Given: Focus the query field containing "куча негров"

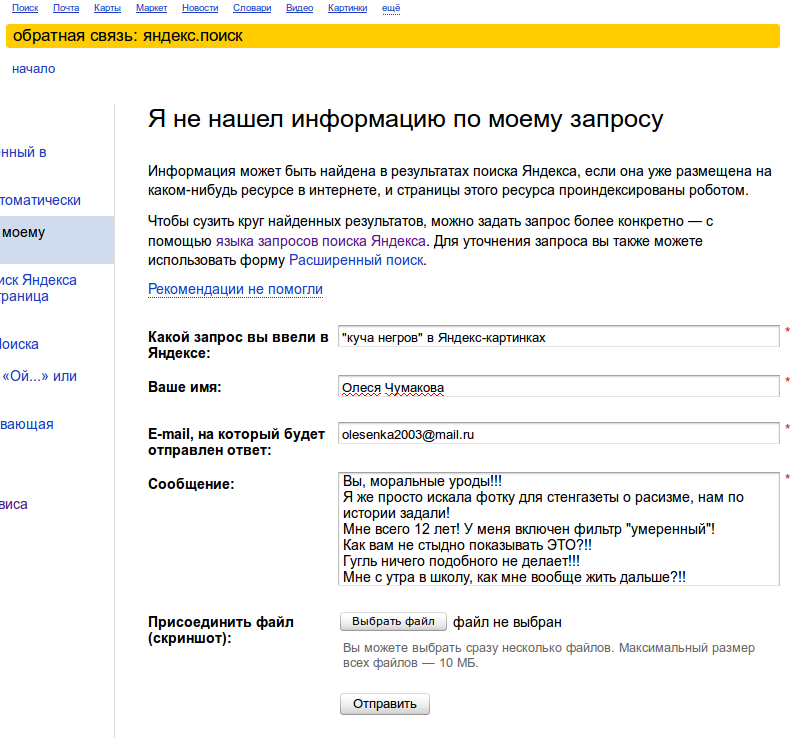Looking at the screenshot, I should click(x=559, y=337).
